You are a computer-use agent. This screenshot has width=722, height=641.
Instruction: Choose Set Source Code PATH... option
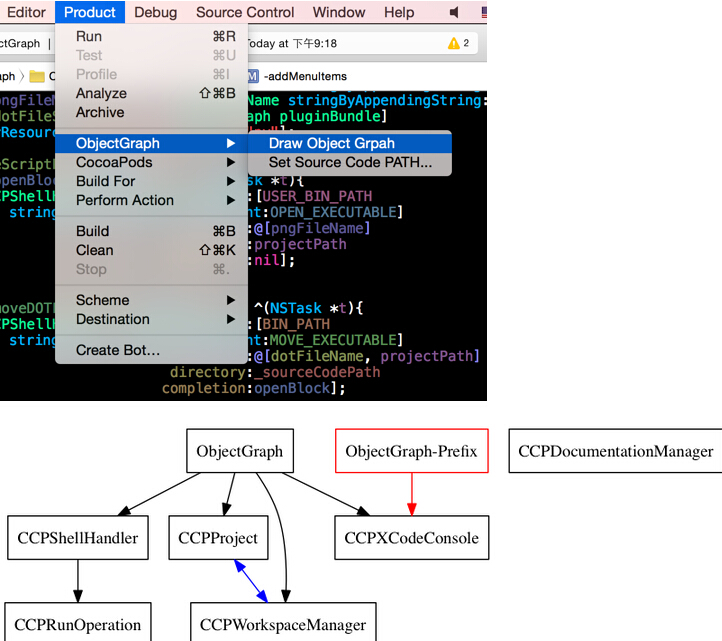pos(350,162)
